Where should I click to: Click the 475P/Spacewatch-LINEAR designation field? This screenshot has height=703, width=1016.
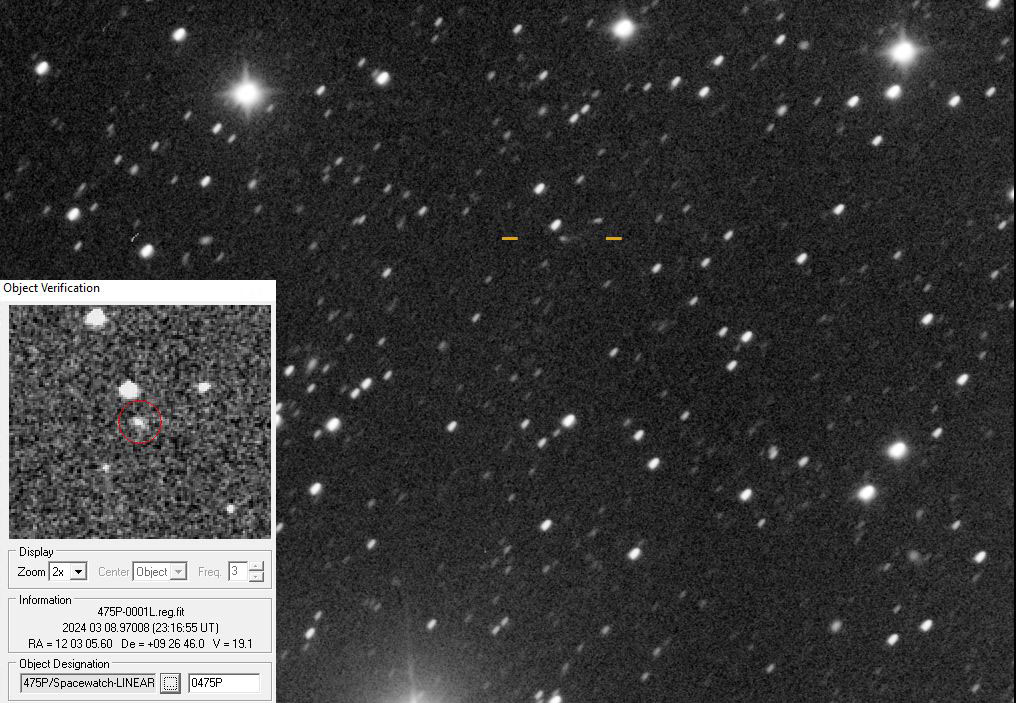(89, 683)
